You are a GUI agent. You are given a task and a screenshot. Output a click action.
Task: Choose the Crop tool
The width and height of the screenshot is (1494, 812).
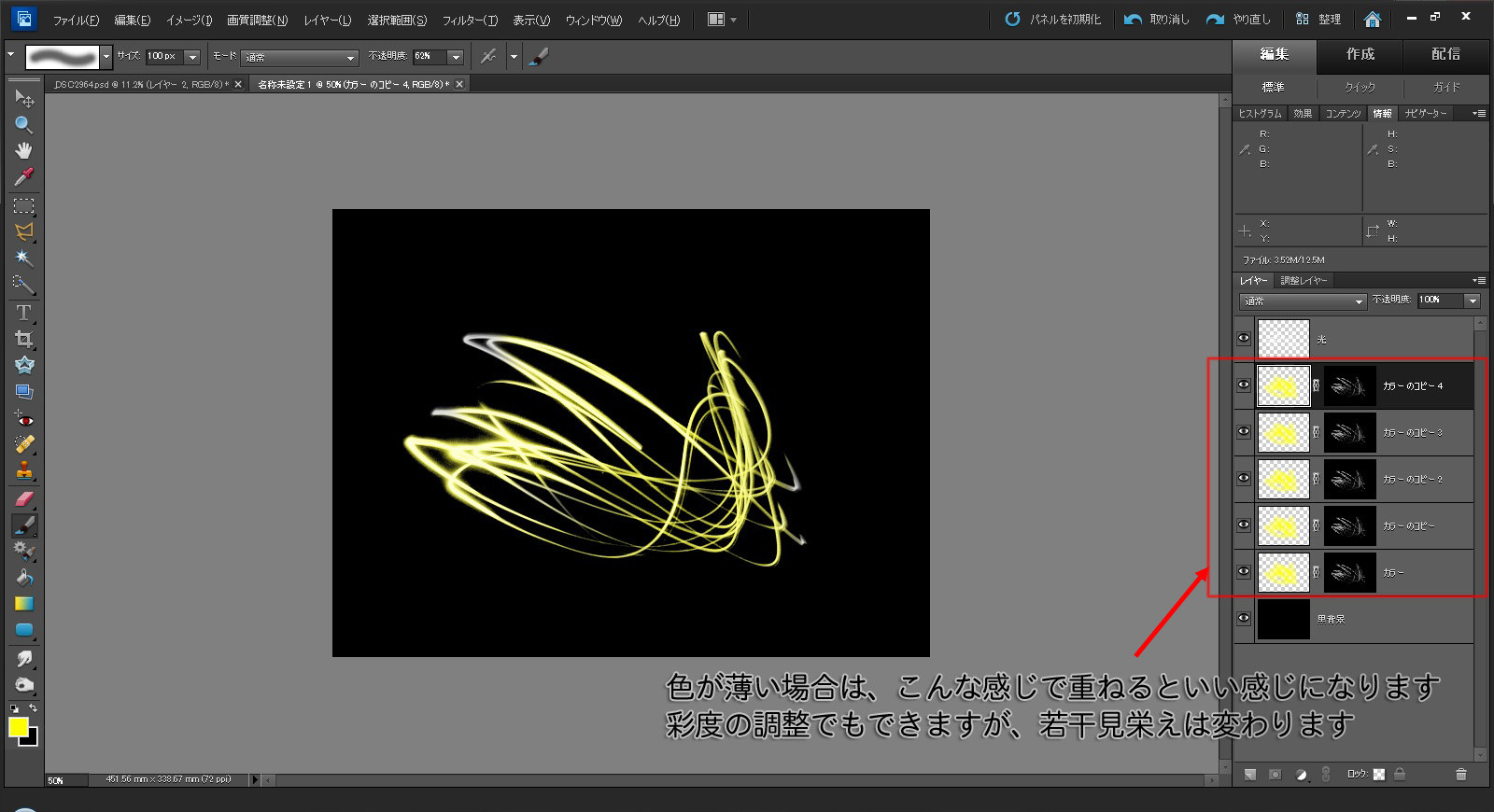[x=23, y=339]
